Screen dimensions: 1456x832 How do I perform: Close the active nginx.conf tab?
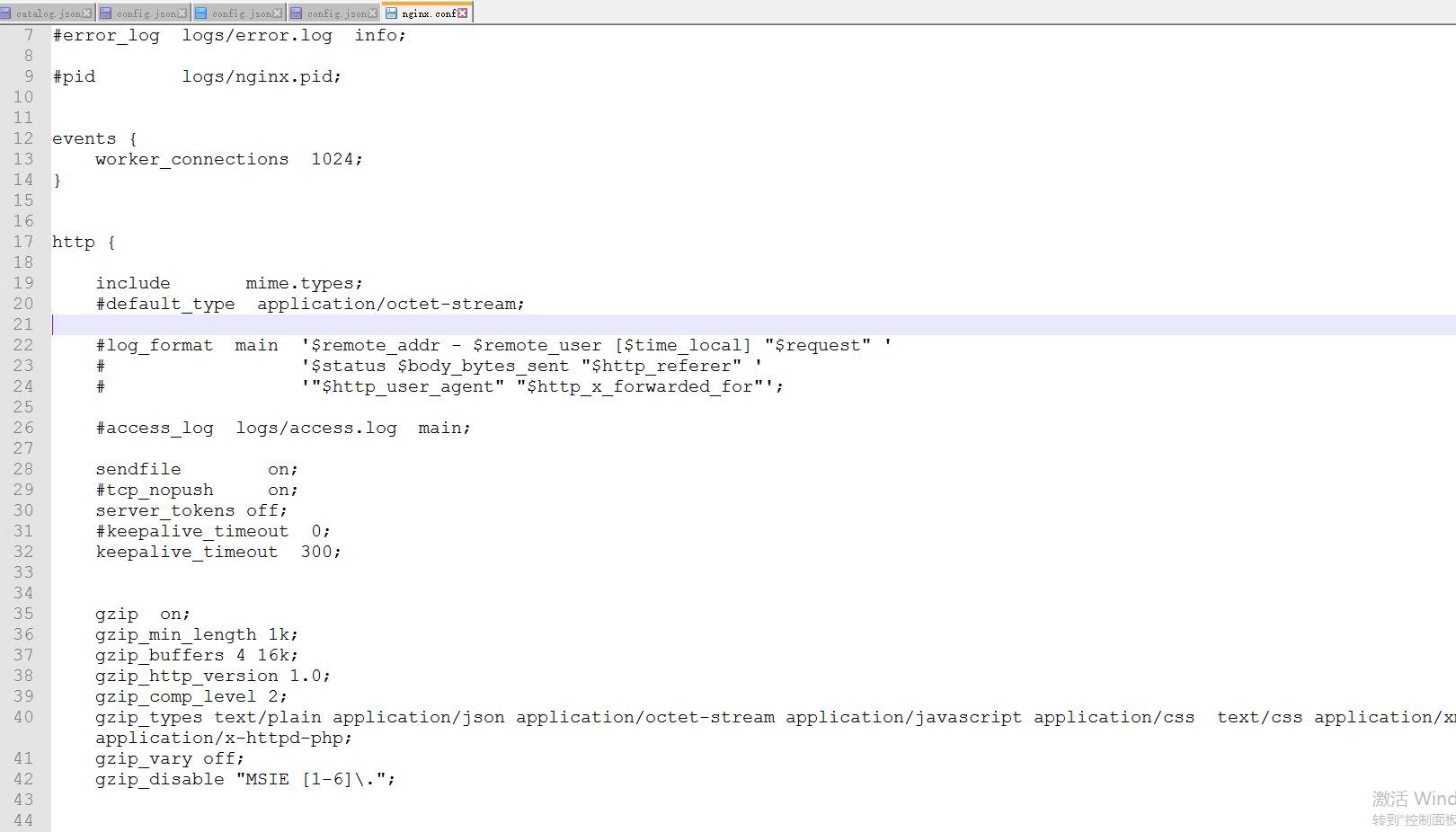point(463,13)
